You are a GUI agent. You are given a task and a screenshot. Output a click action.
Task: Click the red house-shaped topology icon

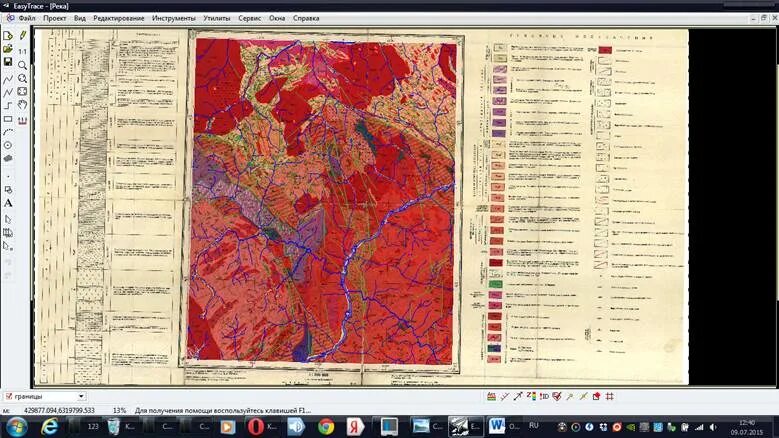click(x=596, y=396)
